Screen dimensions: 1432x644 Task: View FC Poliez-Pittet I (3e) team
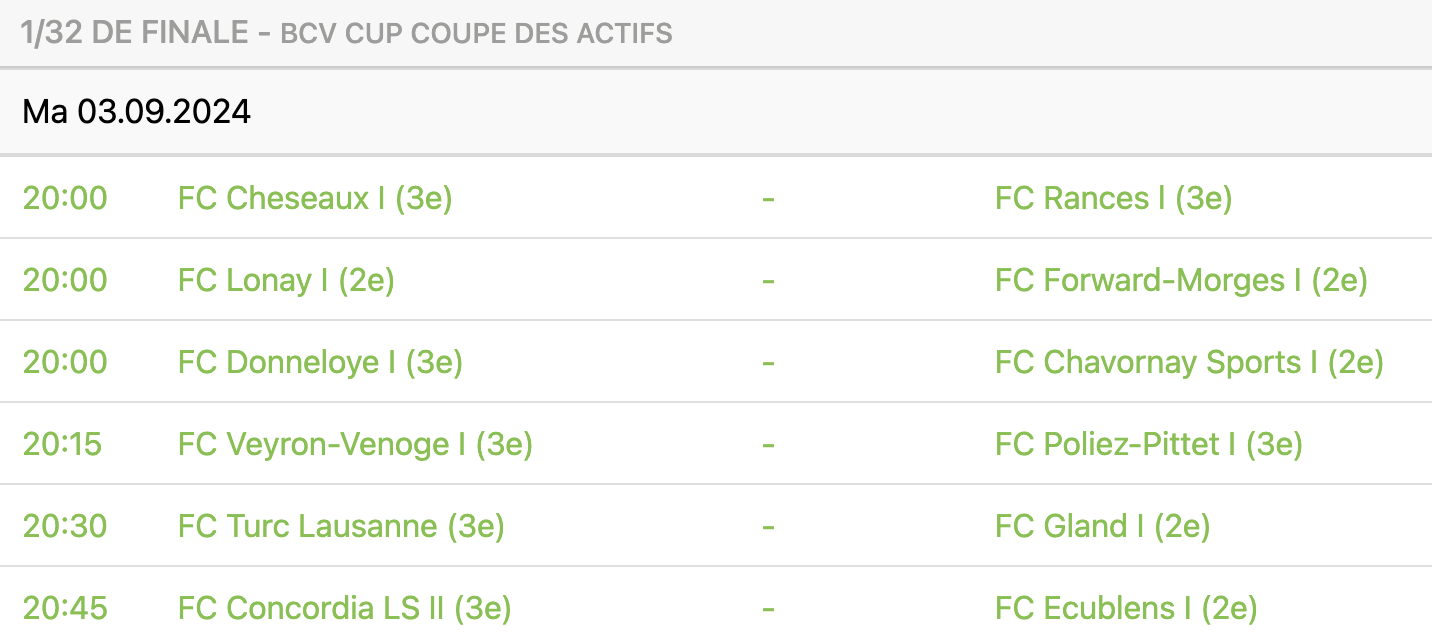coord(1149,444)
